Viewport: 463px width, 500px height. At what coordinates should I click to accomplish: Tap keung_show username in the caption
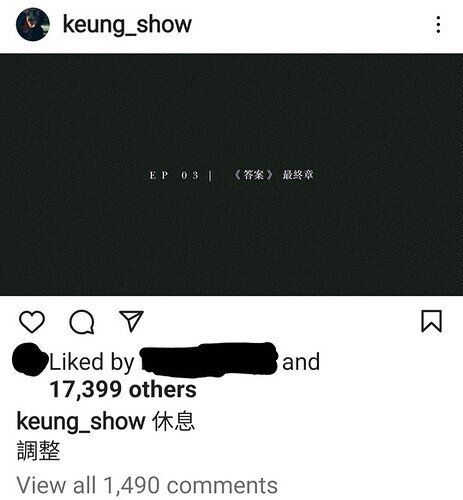coord(81,421)
